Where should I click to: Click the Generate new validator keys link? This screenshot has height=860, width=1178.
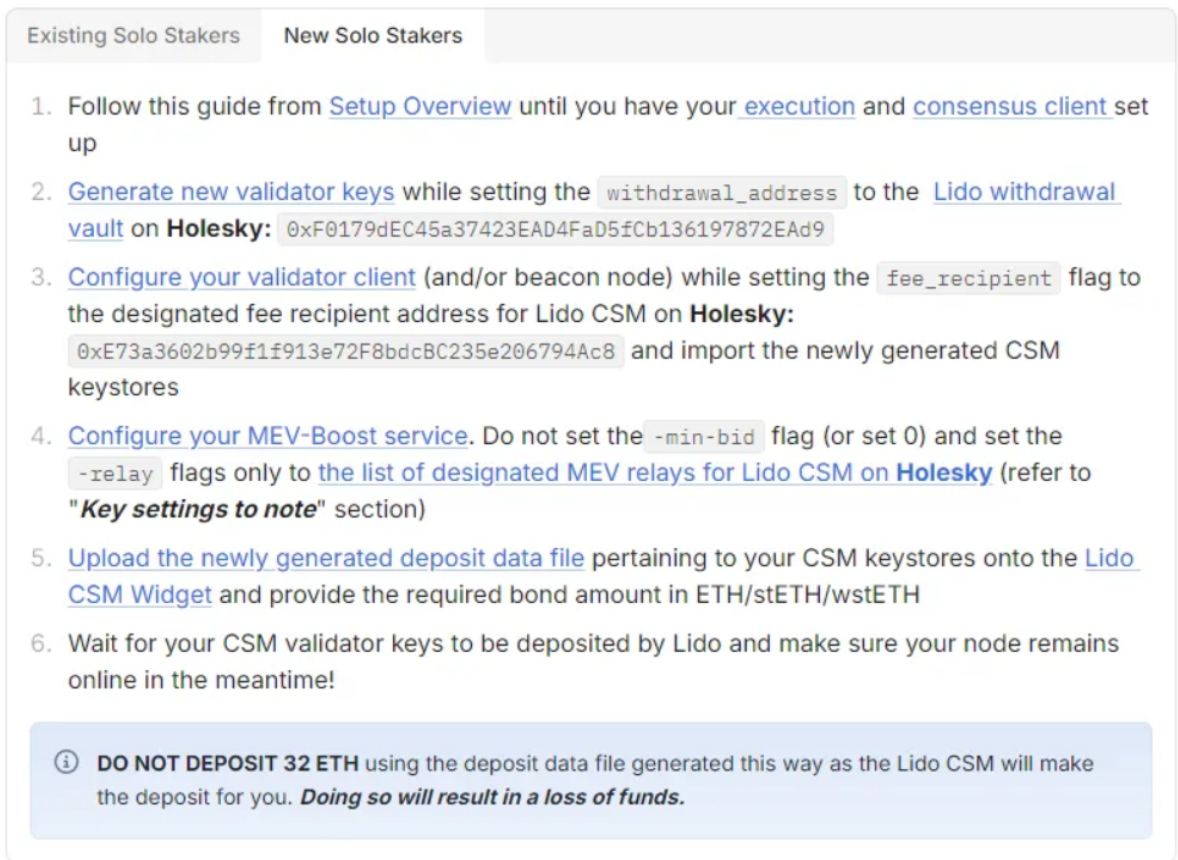(x=231, y=192)
